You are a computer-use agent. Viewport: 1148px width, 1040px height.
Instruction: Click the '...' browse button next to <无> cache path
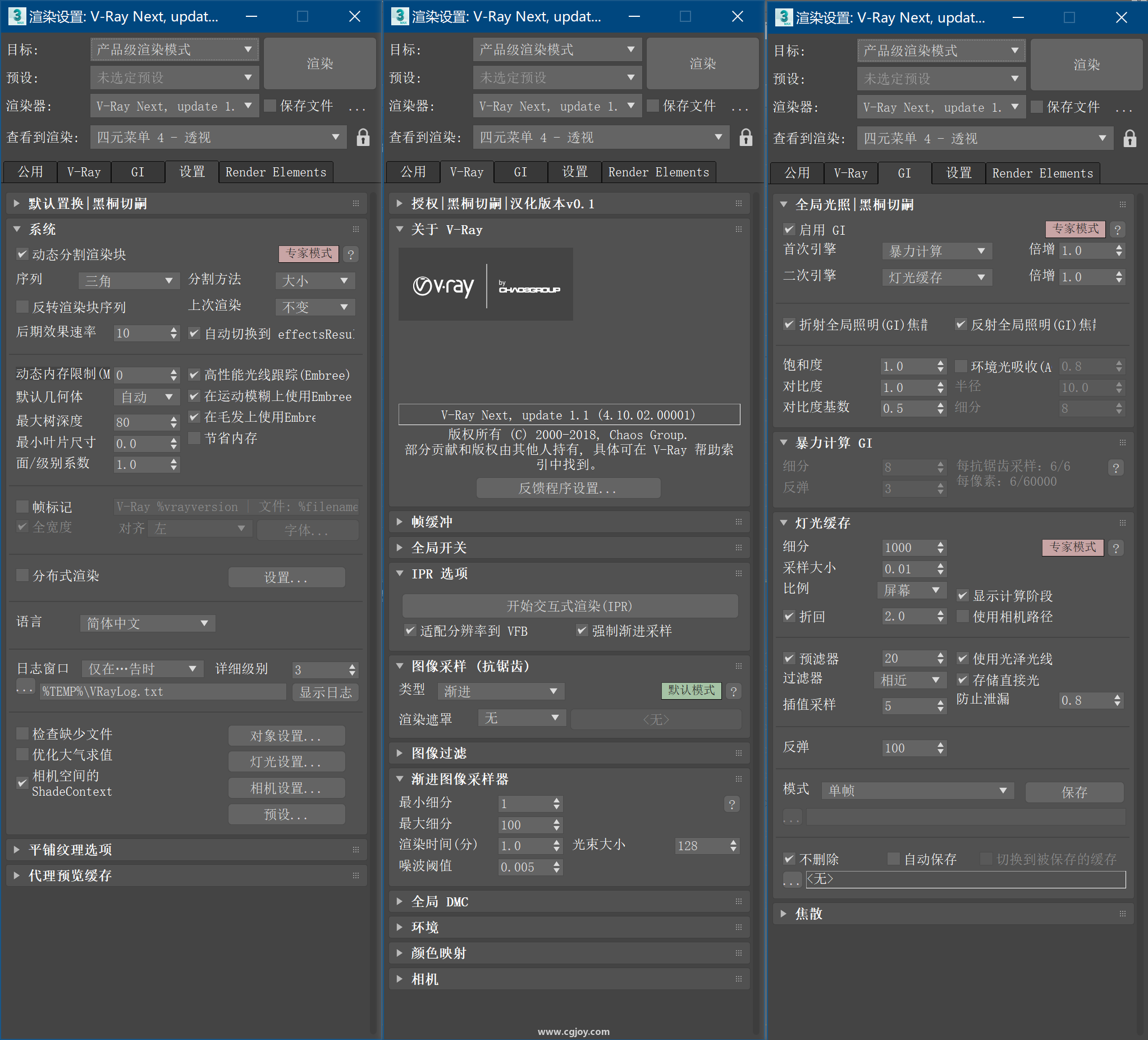pos(792,879)
